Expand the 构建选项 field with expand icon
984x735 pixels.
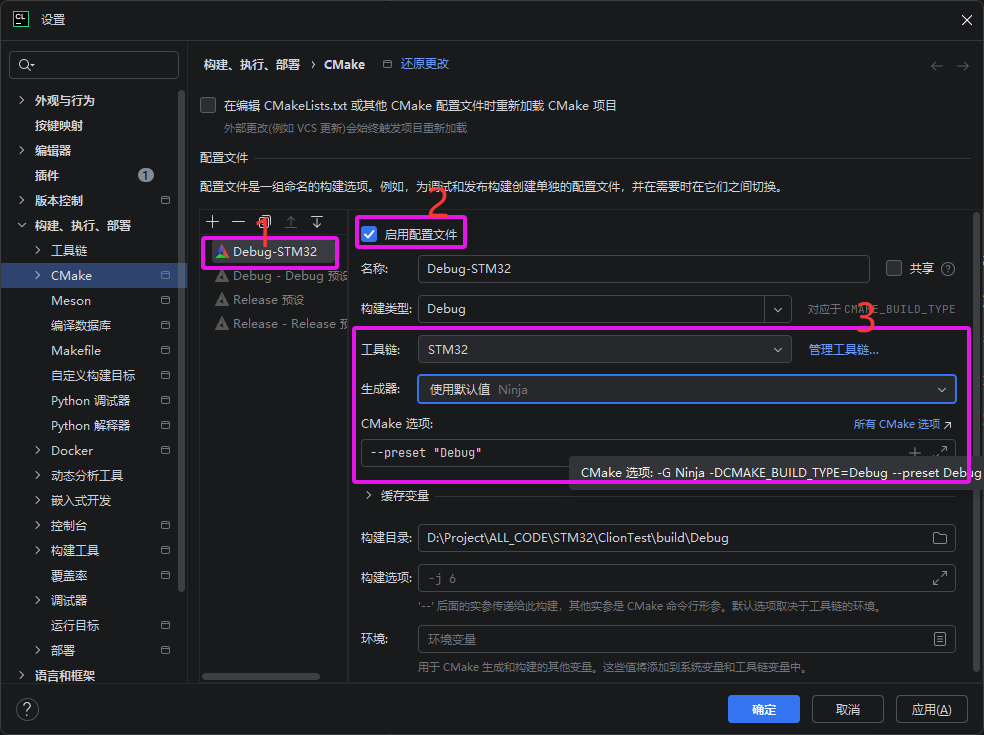(939, 578)
